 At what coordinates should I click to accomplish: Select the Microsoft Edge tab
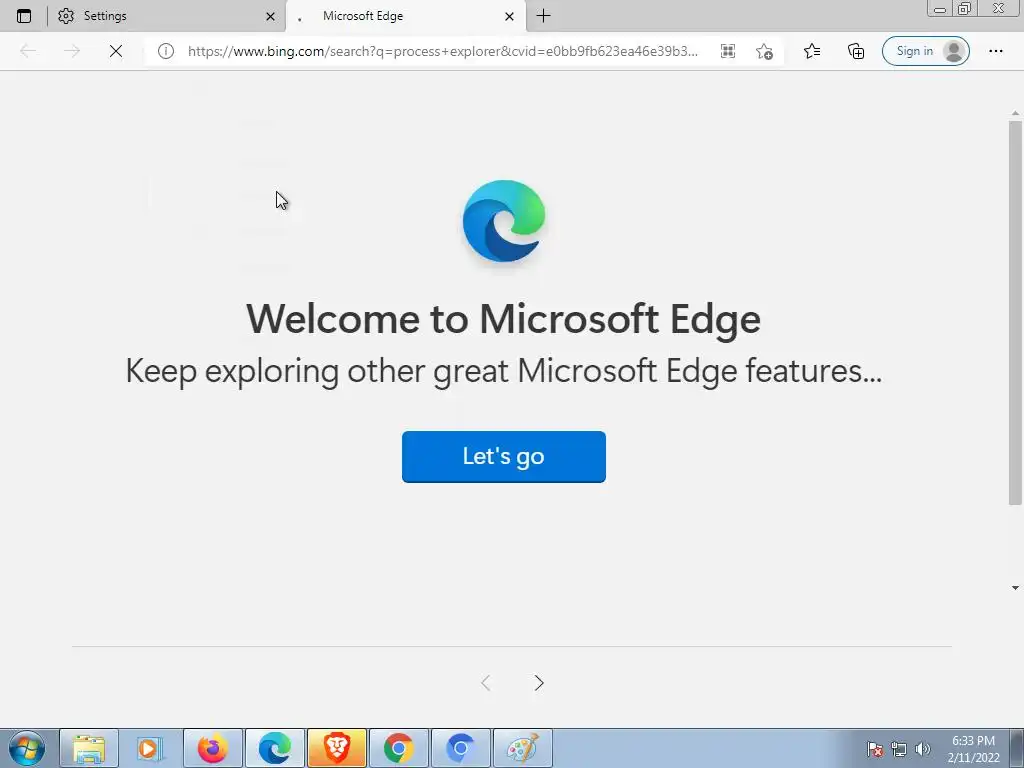click(x=406, y=16)
